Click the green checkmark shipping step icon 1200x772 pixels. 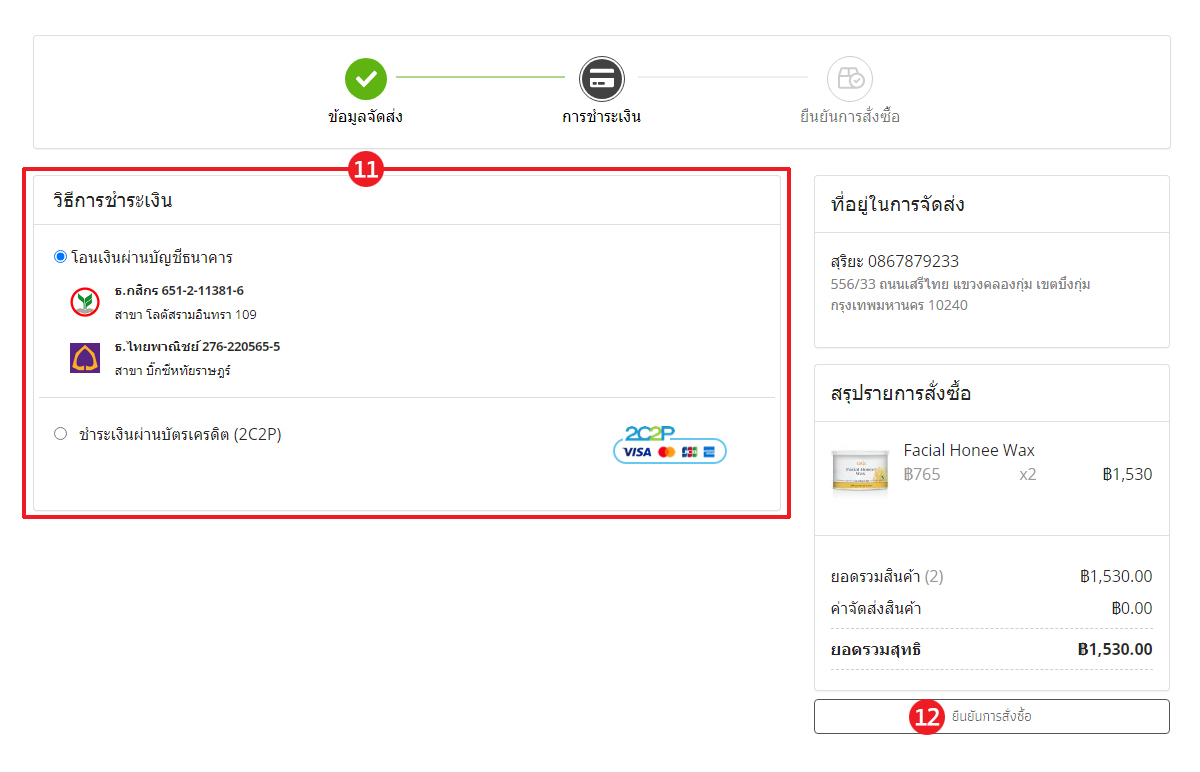pyautogui.click(x=366, y=78)
